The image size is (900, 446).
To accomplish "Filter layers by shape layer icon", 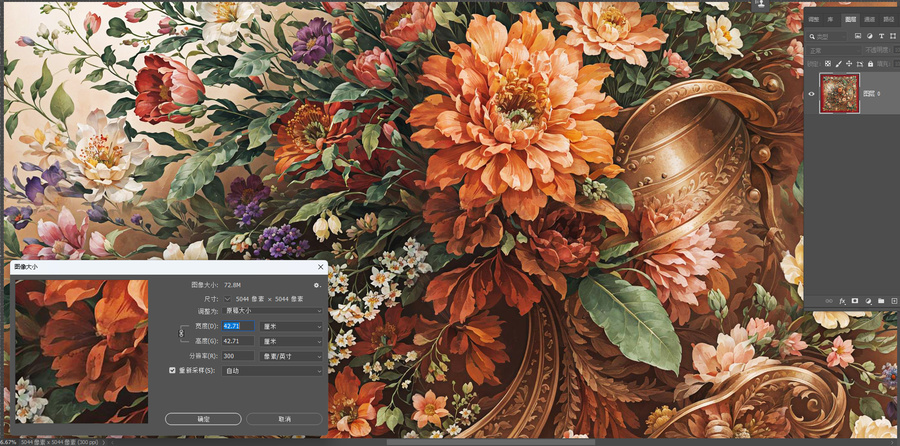I will pyautogui.click(x=892, y=36).
